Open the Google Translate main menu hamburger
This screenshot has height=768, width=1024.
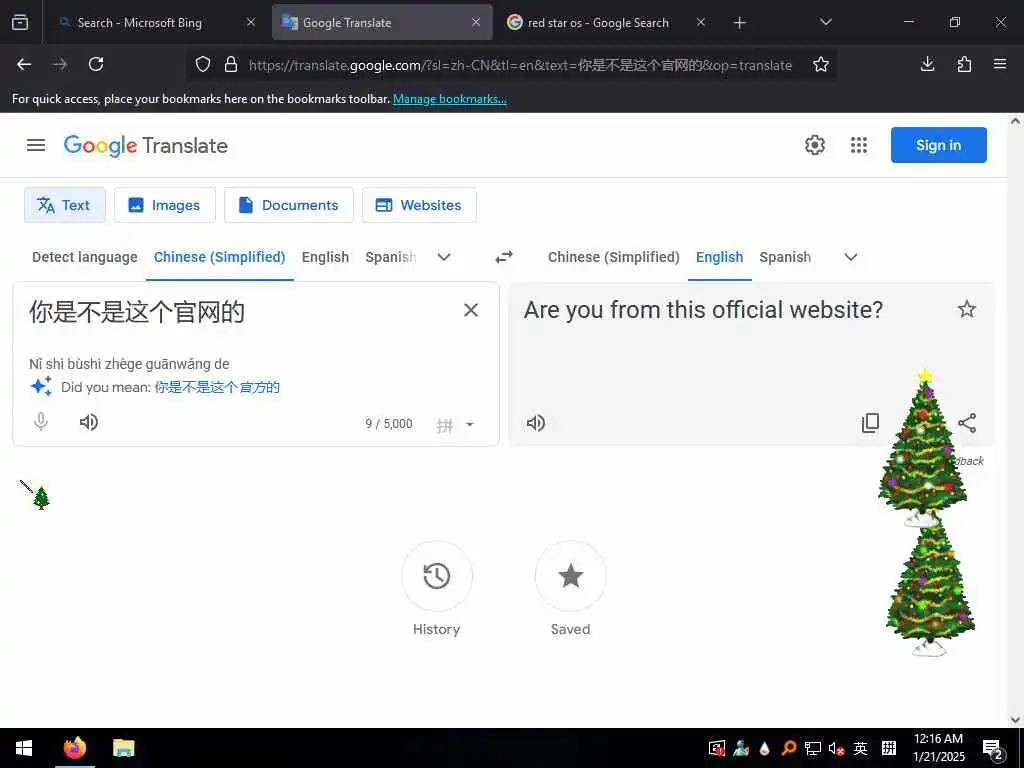point(36,145)
